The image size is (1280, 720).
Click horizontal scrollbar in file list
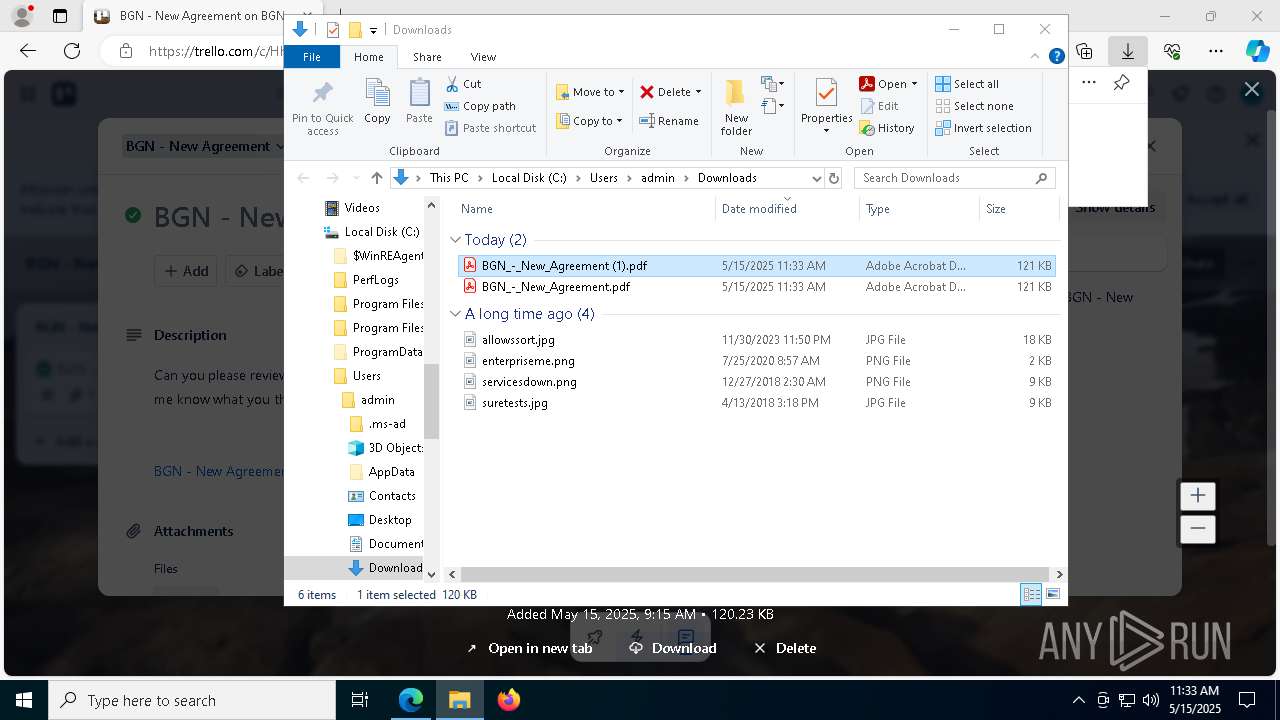(755, 574)
